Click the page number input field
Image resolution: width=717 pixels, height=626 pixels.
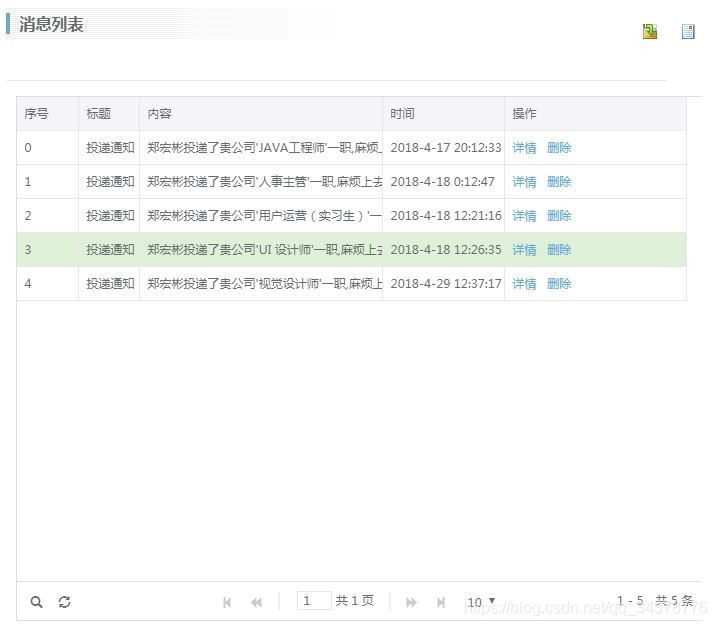(x=314, y=600)
